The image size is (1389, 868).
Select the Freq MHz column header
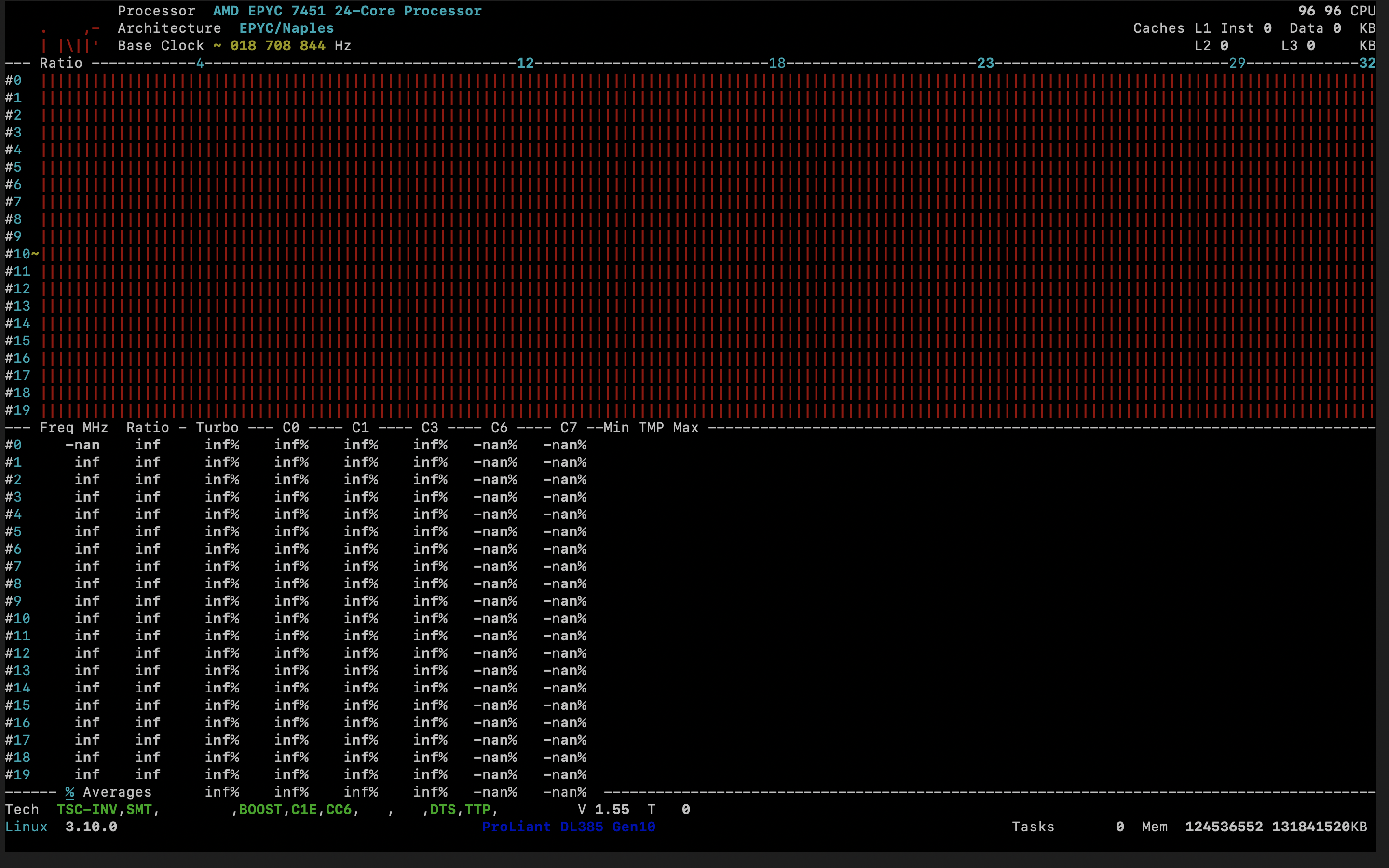pos(73,427)
